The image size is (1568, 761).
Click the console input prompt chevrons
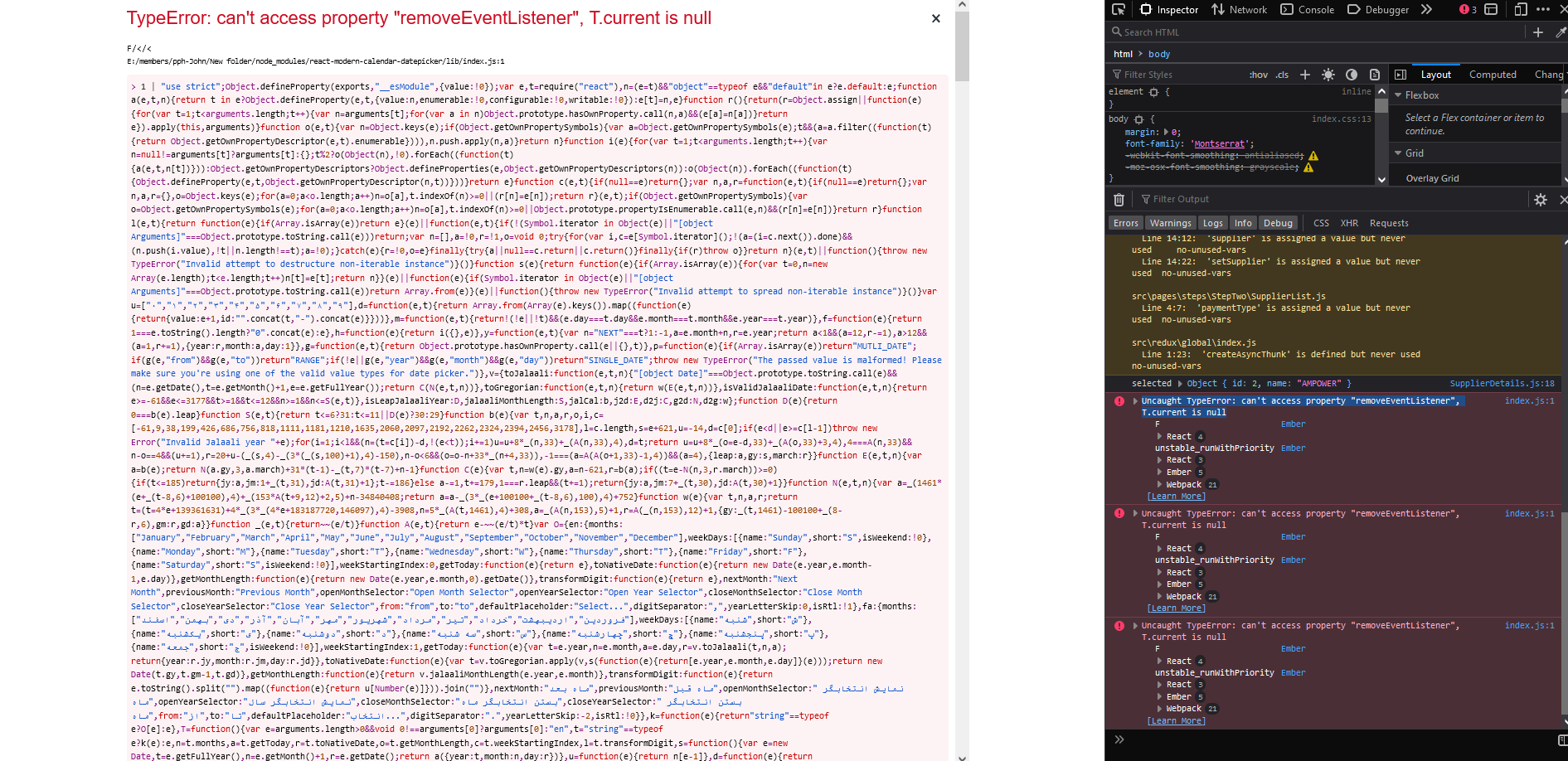[x=1119, y=739]
